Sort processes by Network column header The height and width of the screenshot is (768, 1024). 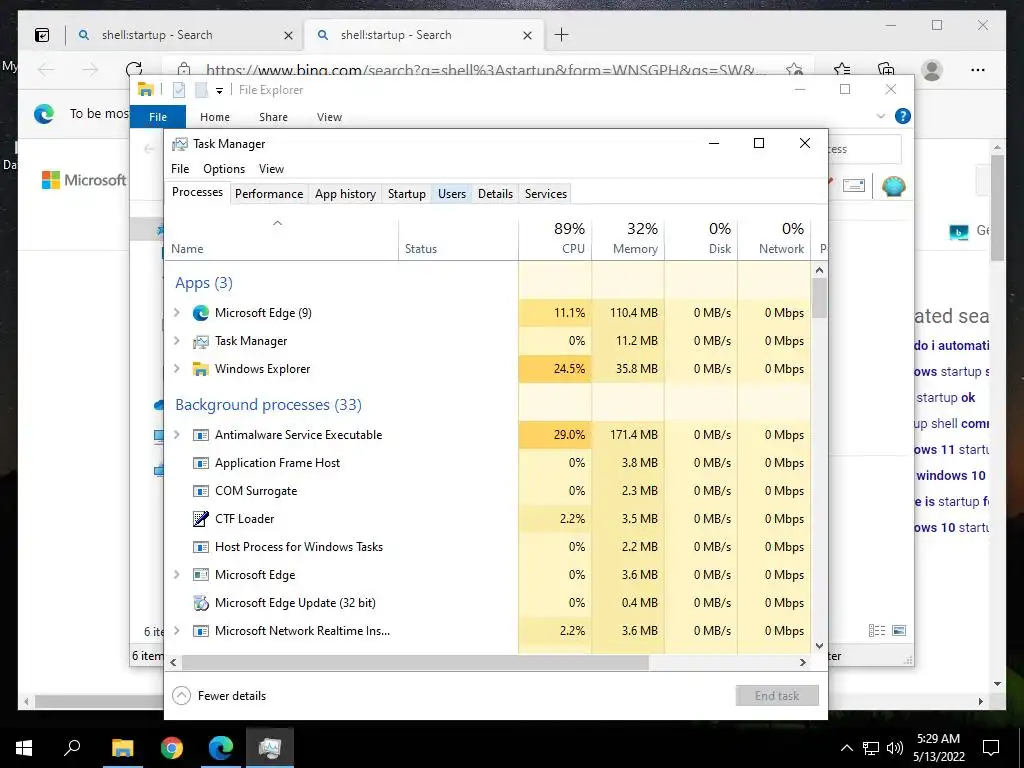point(775,239)
